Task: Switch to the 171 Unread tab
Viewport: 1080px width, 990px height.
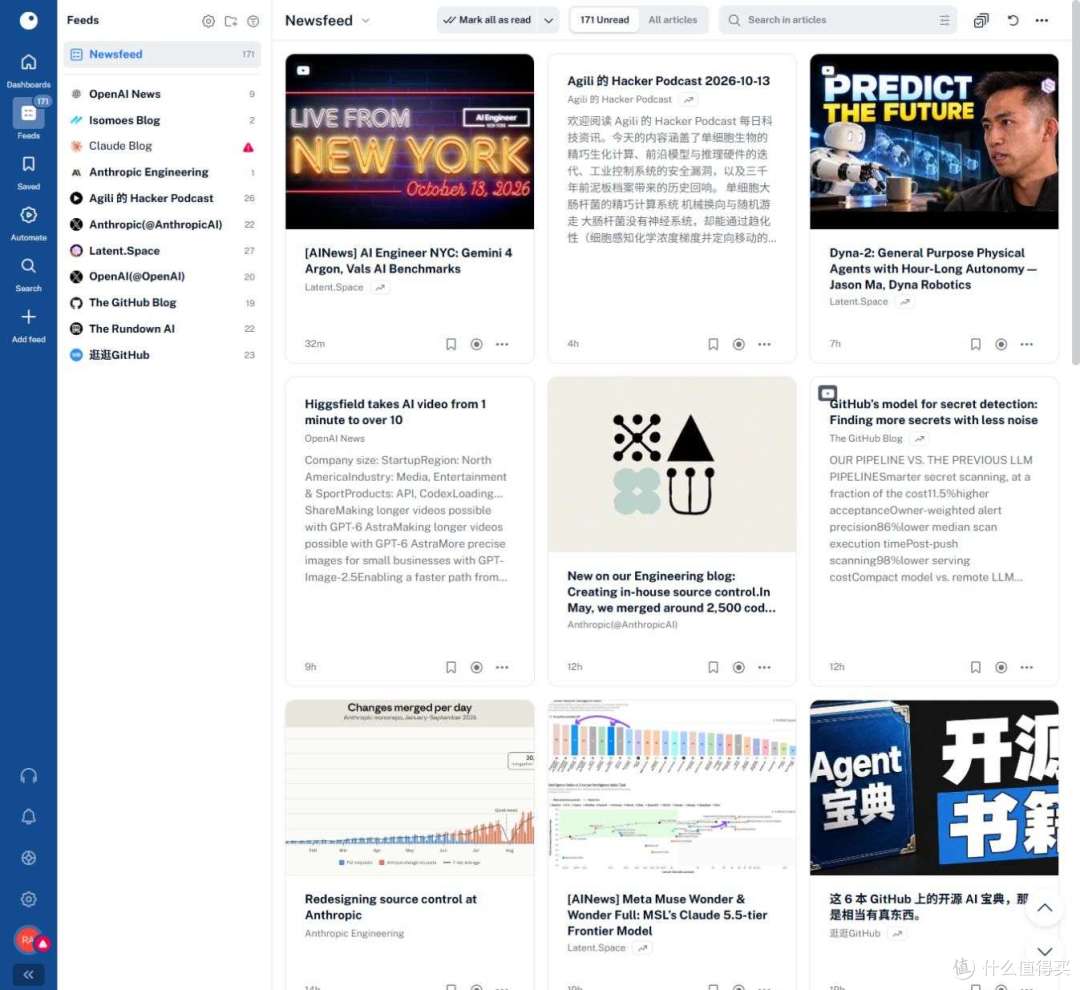Action: point(605,20)
